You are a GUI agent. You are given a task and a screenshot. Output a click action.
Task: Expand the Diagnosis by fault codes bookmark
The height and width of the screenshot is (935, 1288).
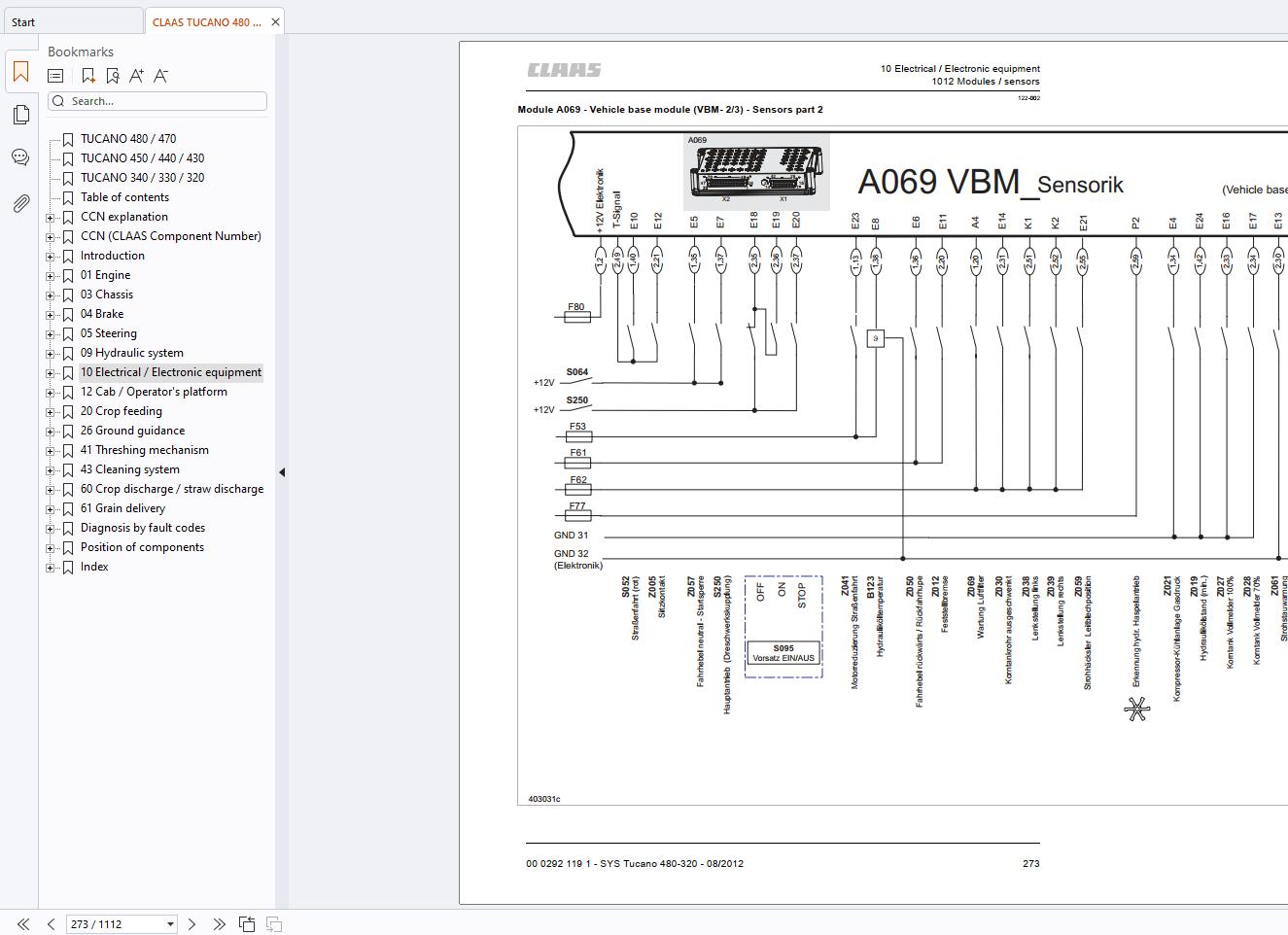pyautogui.click(x=51, y=529)
